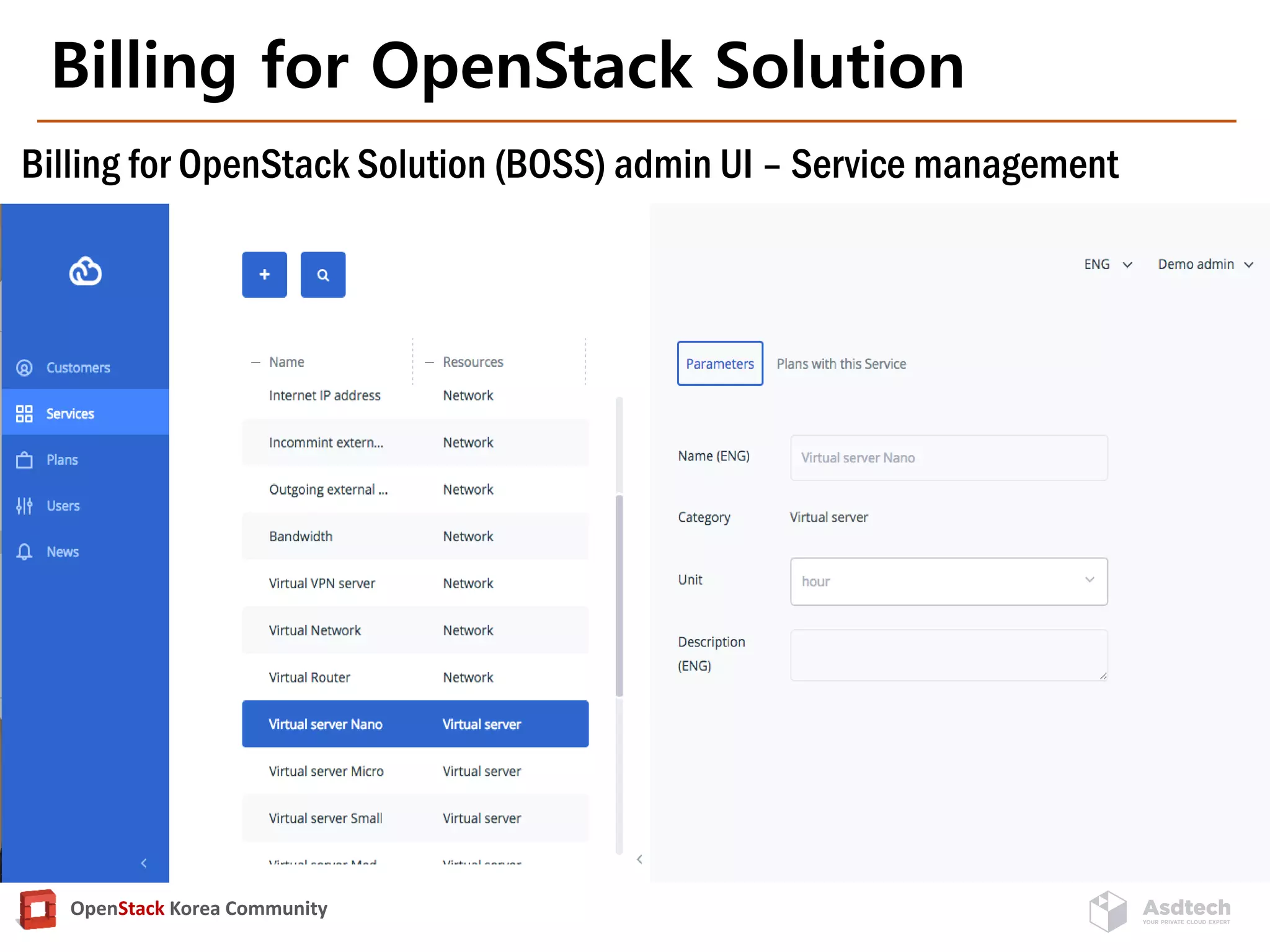1270x952 pixels.
Task: Click Network cell in Bandwidth row
Action: pos(468,536)
